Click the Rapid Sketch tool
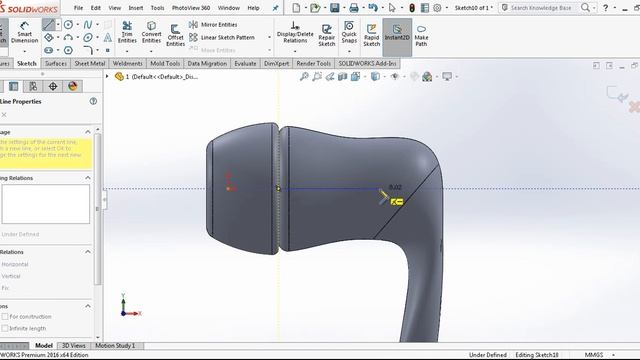 pos(371,35)
